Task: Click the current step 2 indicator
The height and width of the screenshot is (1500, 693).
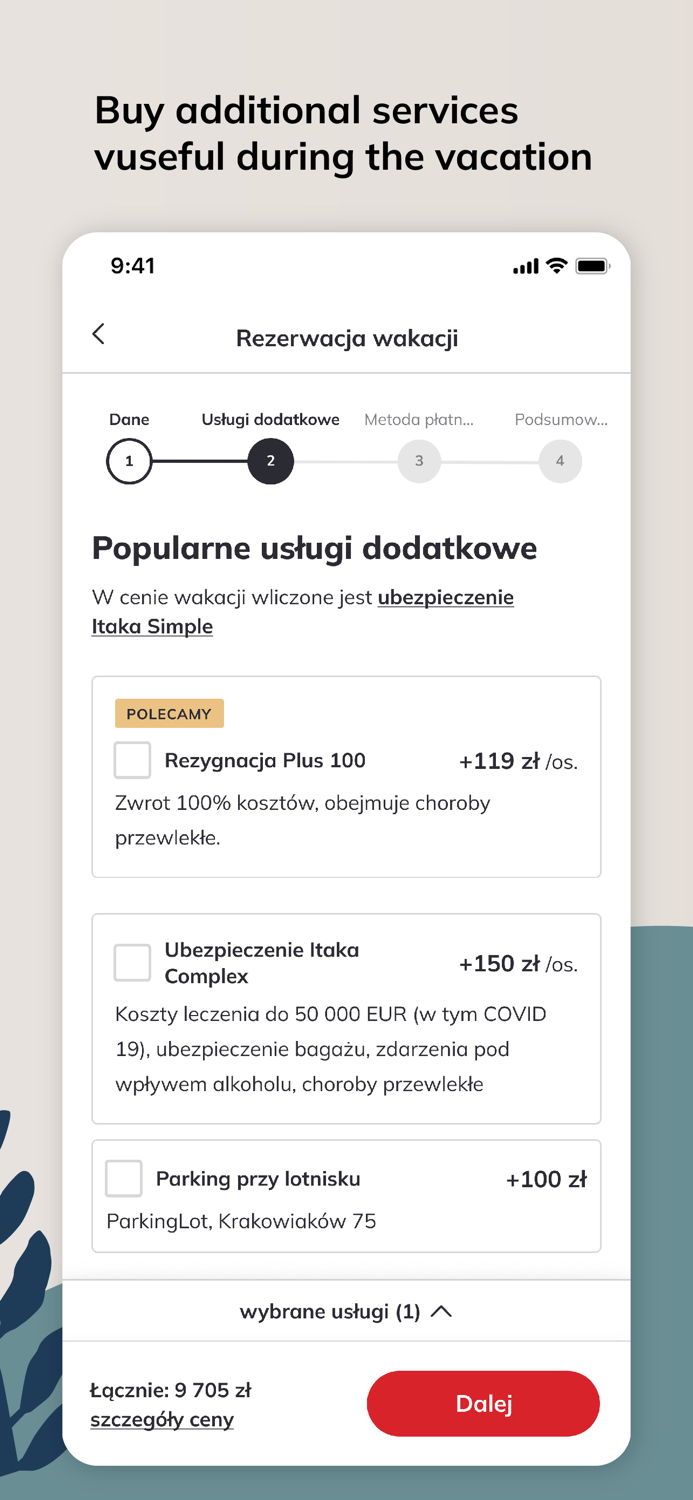Action: click(x=270, y=461)
